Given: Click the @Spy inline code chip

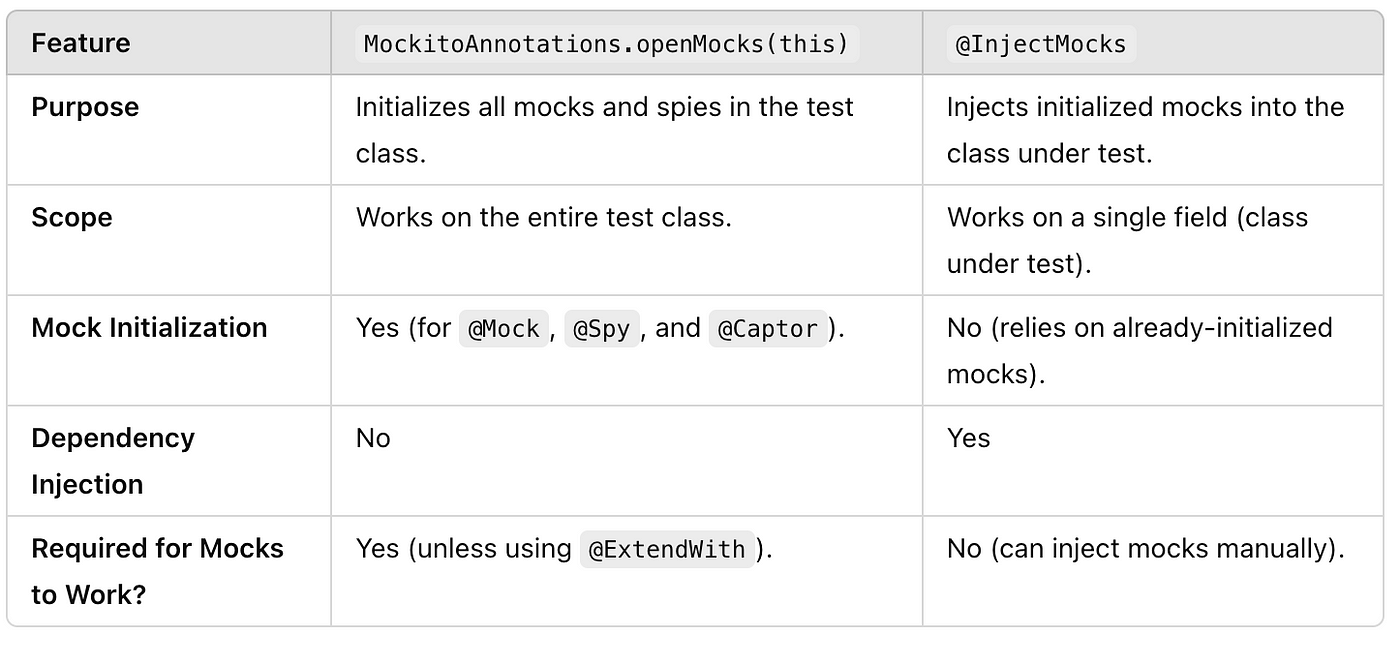Looking at the screenshot, I should (x=601, y=329).
